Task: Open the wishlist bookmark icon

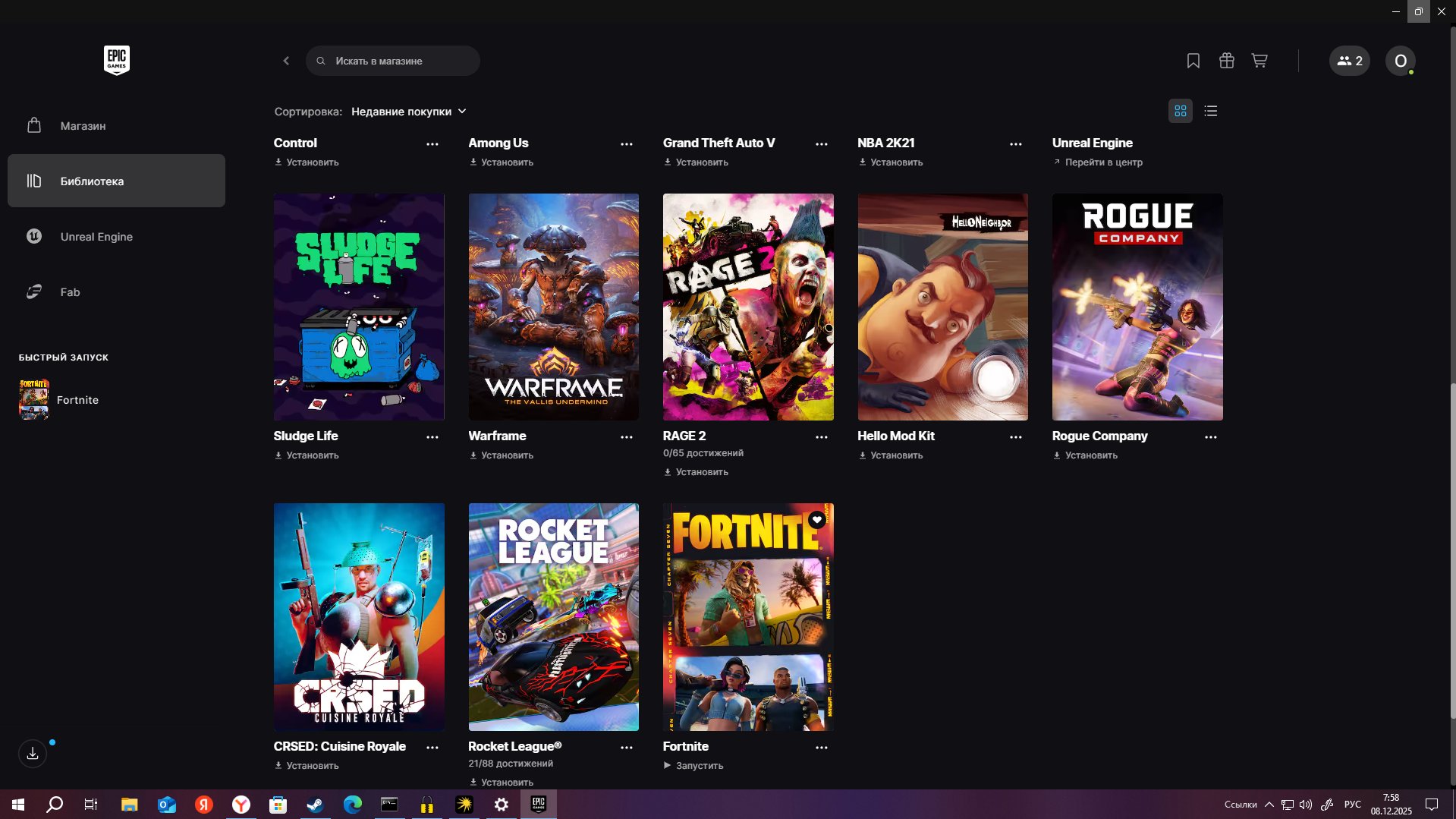Action: click(x=1193, y=61)
